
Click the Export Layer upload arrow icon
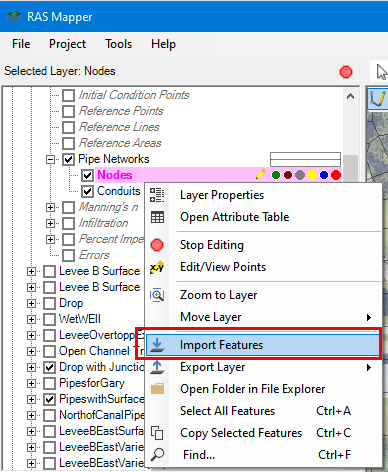click(157, 367)
